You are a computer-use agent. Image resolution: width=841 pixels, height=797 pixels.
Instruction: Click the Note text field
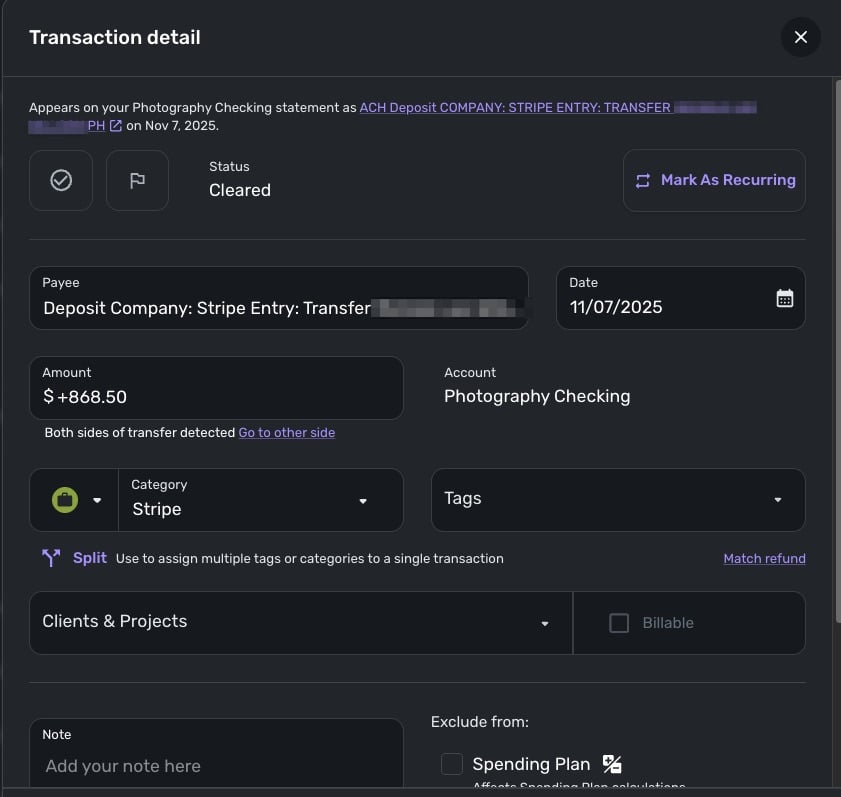215,766
